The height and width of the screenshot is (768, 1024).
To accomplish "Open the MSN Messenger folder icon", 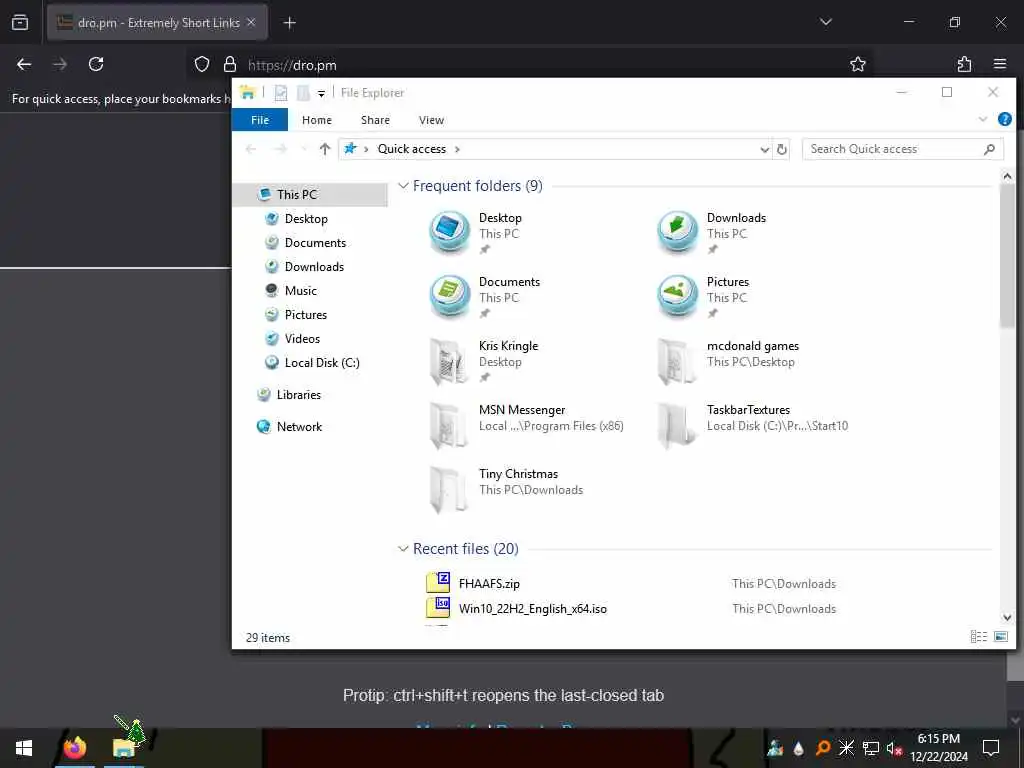I will (x=449, y=424).
